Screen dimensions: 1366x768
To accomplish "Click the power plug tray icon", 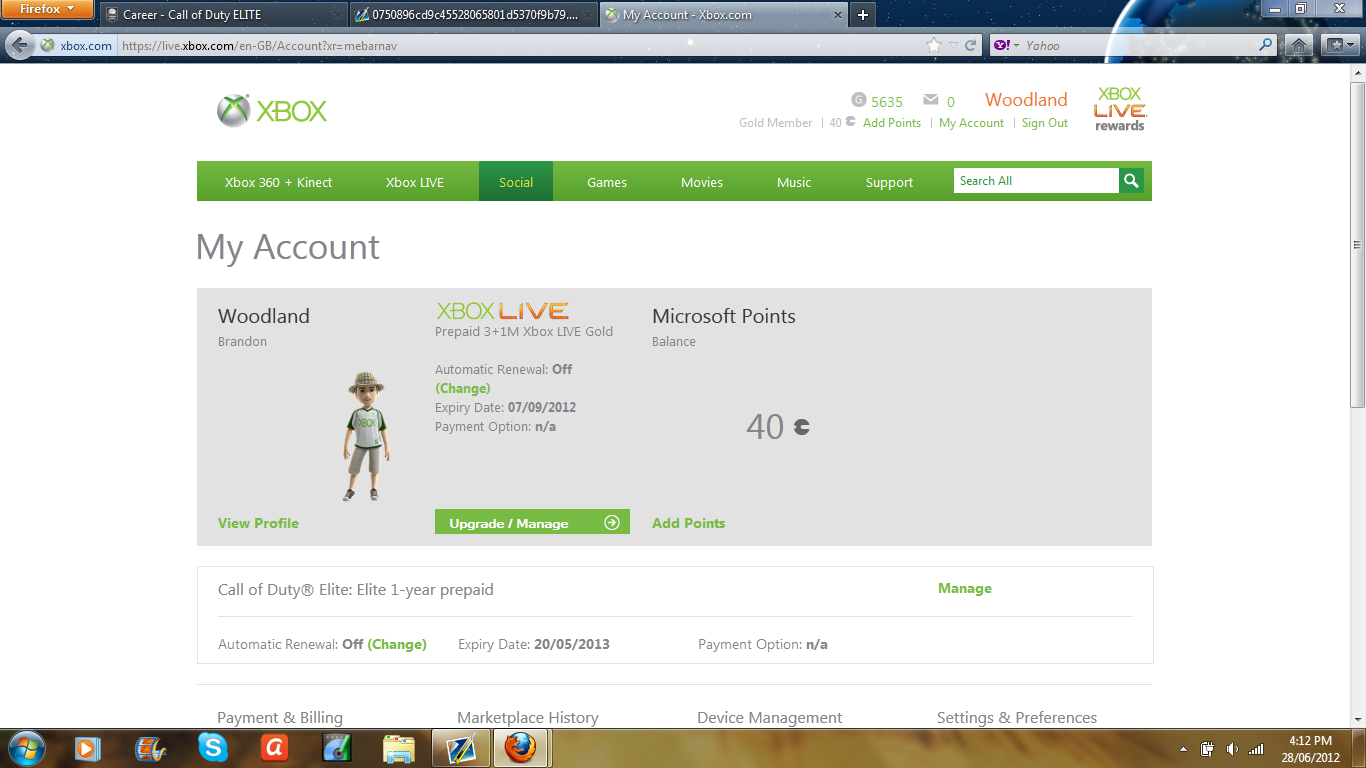I will click(x=1208, y=748).
